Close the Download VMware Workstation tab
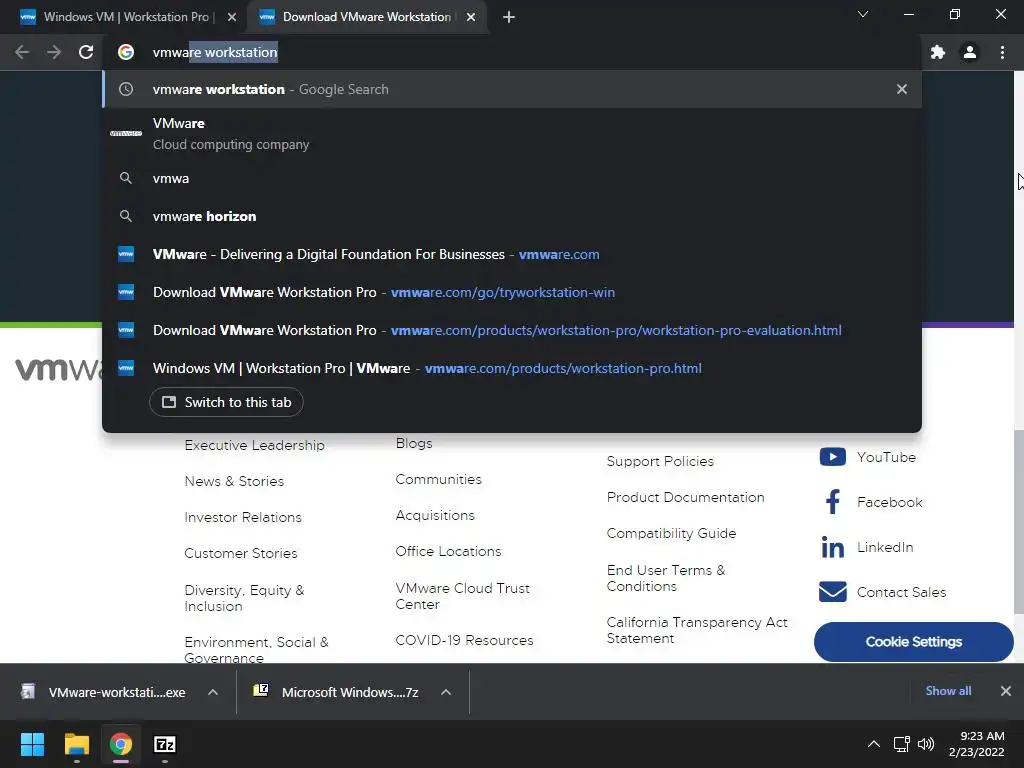This screenshot has width=1024, height=768. pyautogui.click(x=471, y=17)
